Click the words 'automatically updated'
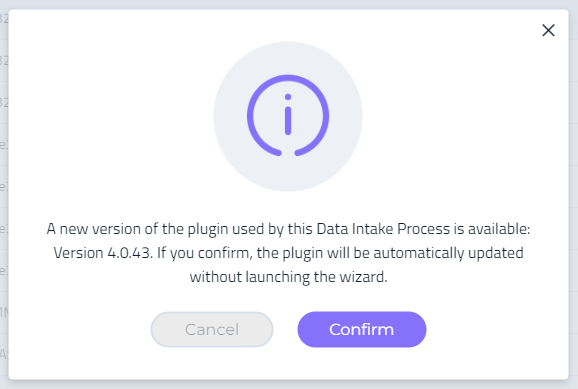This screenshot has height=389, width=578. [449, 253]
